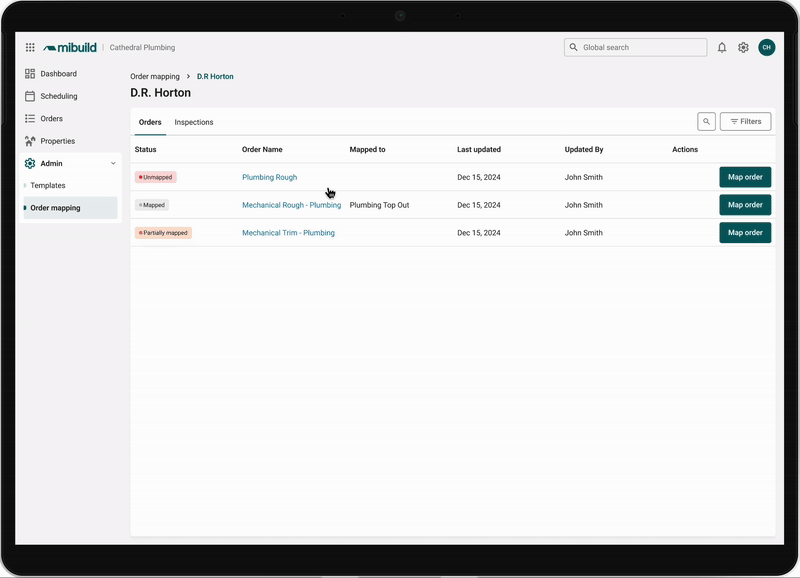Viewport: 800px width, 578px height.
Task: Click the mibuild logo
Action: click(x=70, y=47)
